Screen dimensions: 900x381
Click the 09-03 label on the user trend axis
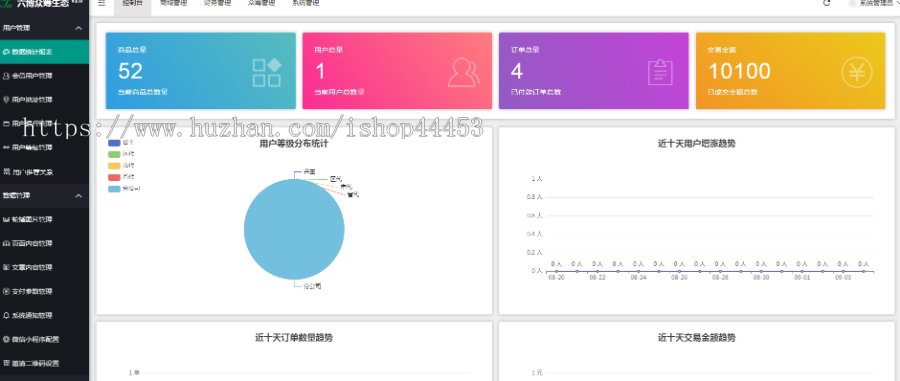tap(843, 277)
